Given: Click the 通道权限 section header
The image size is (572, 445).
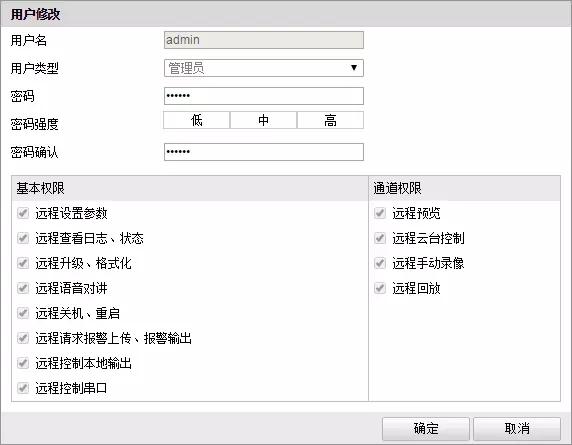Looking at the screenshot, I should tap(464, 188).
